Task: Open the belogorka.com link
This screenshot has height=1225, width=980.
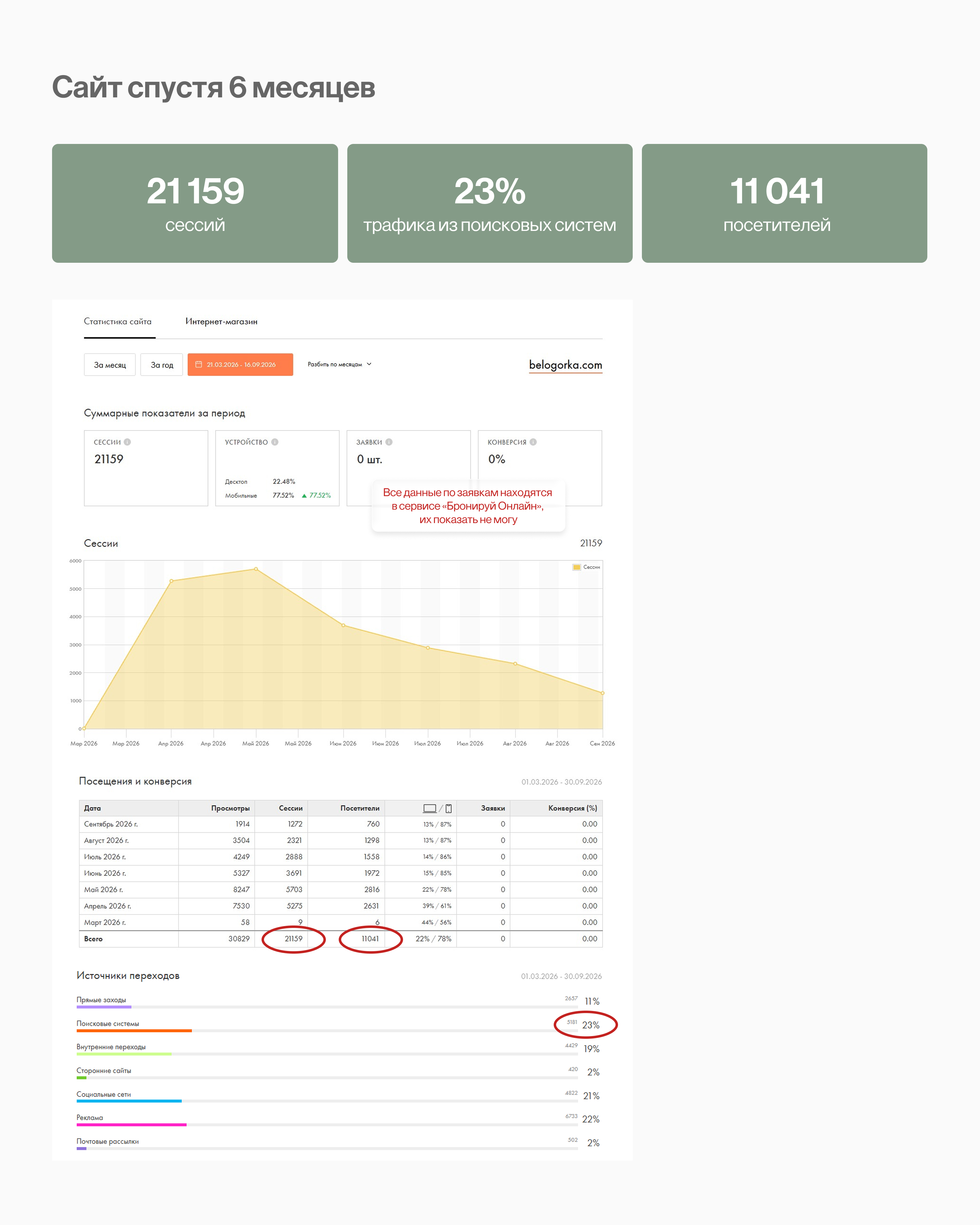Action: (x=565, y=365)
